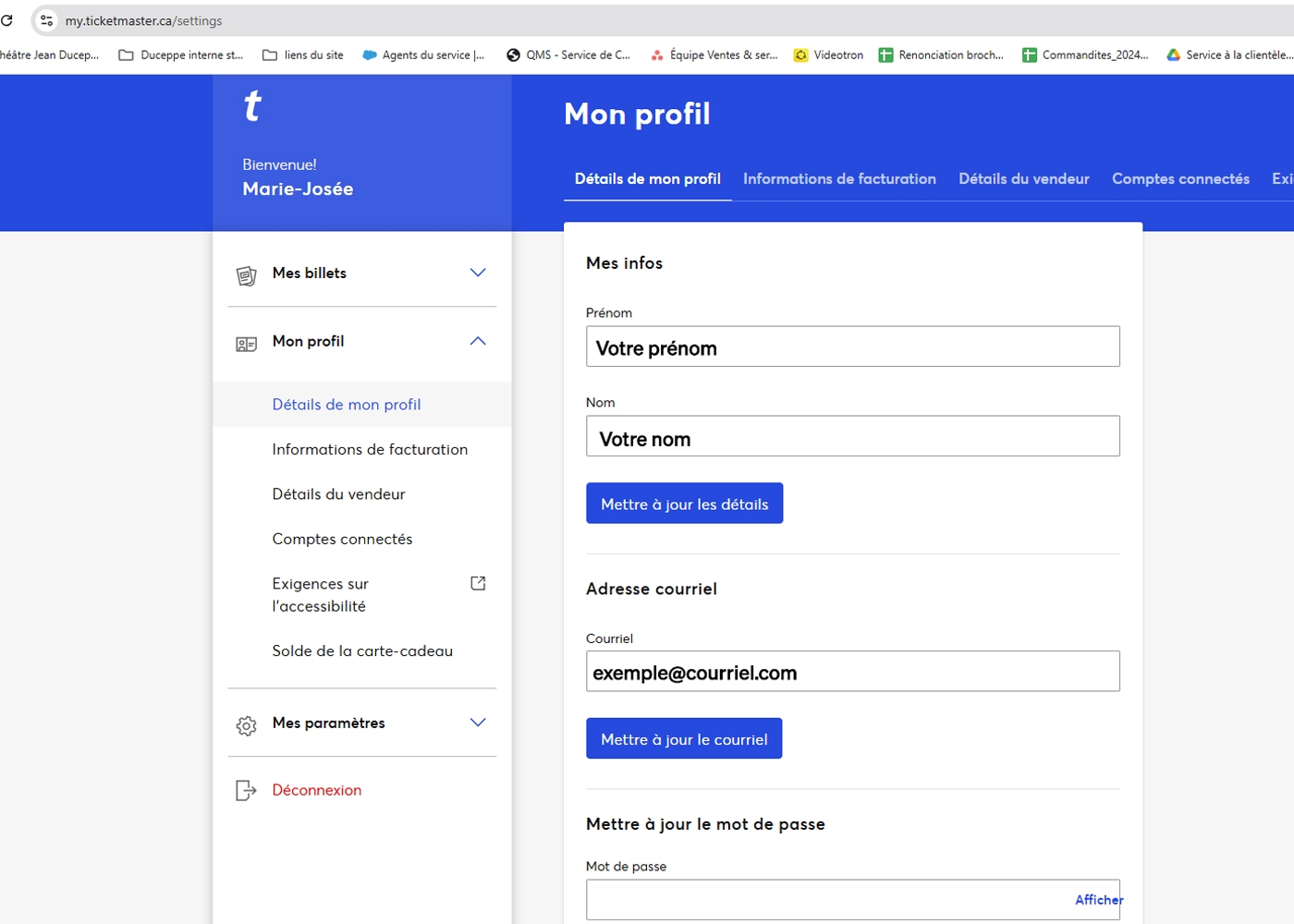Click the Mes paramètres gear icon
The height and width of the screenshot is (924, 1294).
[x=246, y=725]
